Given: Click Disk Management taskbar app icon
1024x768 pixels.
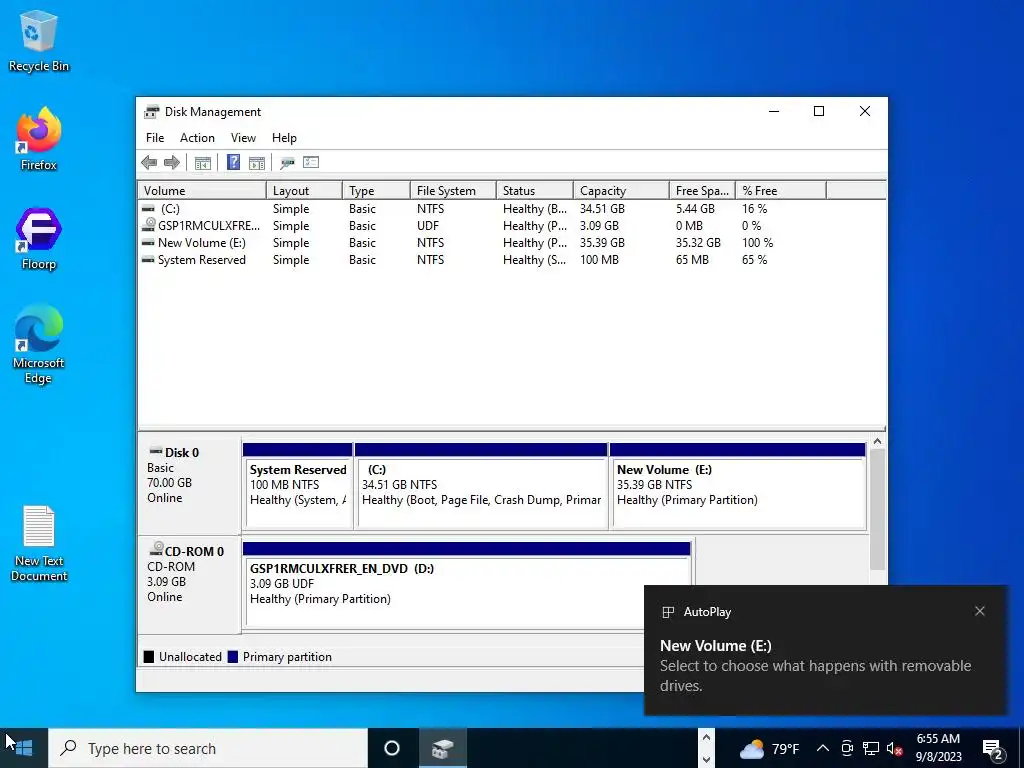Looking at the screenshot, I should (x=442, y=748).
